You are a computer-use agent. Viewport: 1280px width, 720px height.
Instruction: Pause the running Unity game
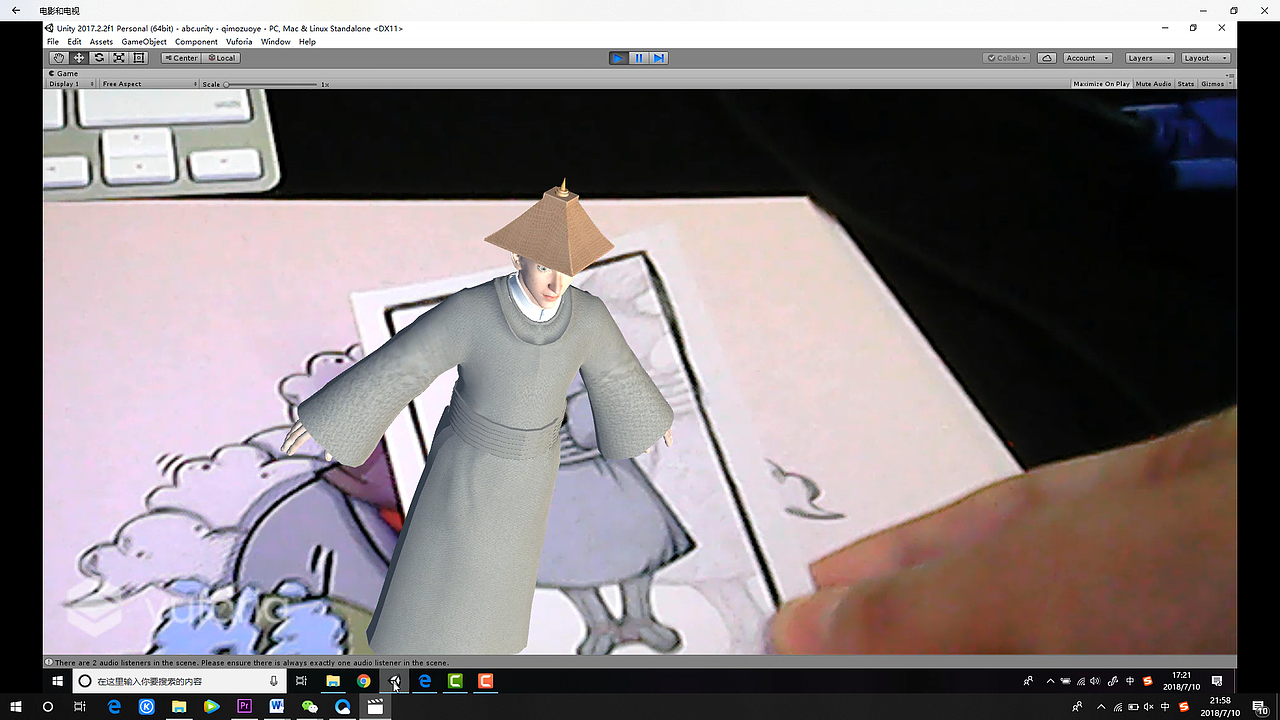(x=638, y=58)
